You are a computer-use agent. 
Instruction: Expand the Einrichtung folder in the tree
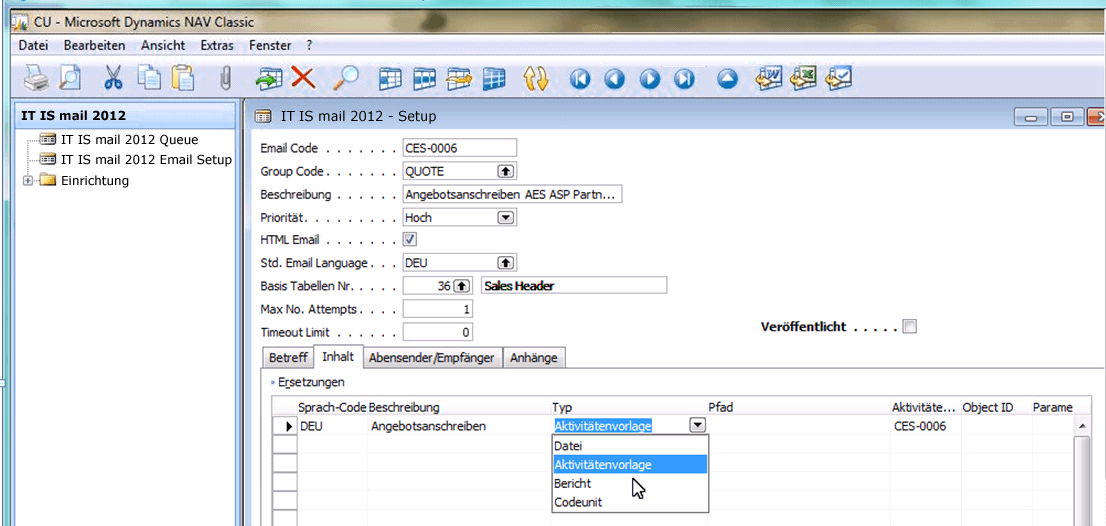[x=28, y=181]
